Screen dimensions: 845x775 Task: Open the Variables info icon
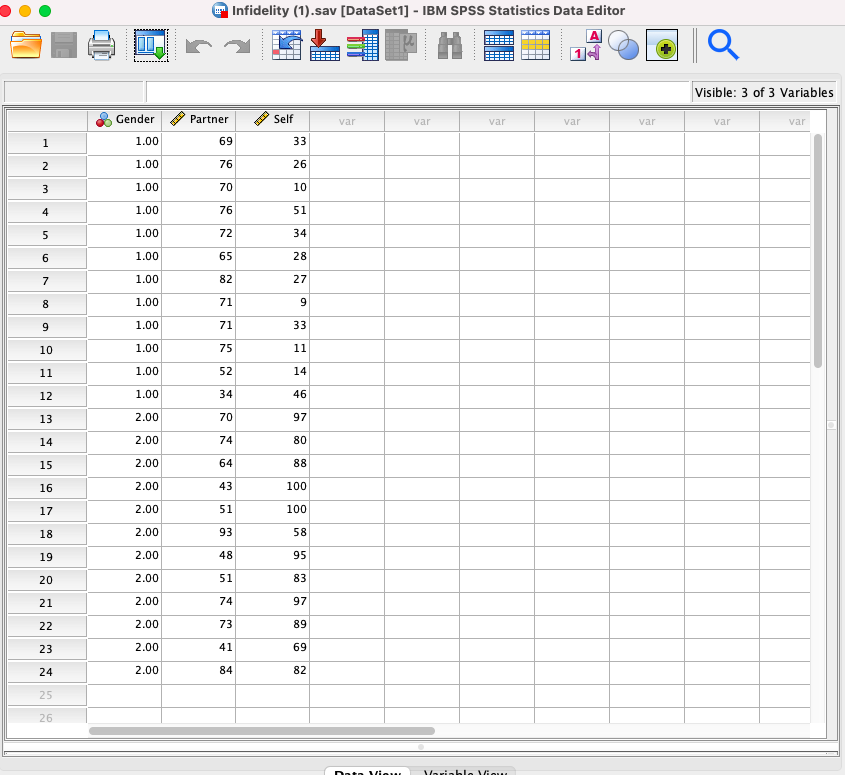[363, 45]
